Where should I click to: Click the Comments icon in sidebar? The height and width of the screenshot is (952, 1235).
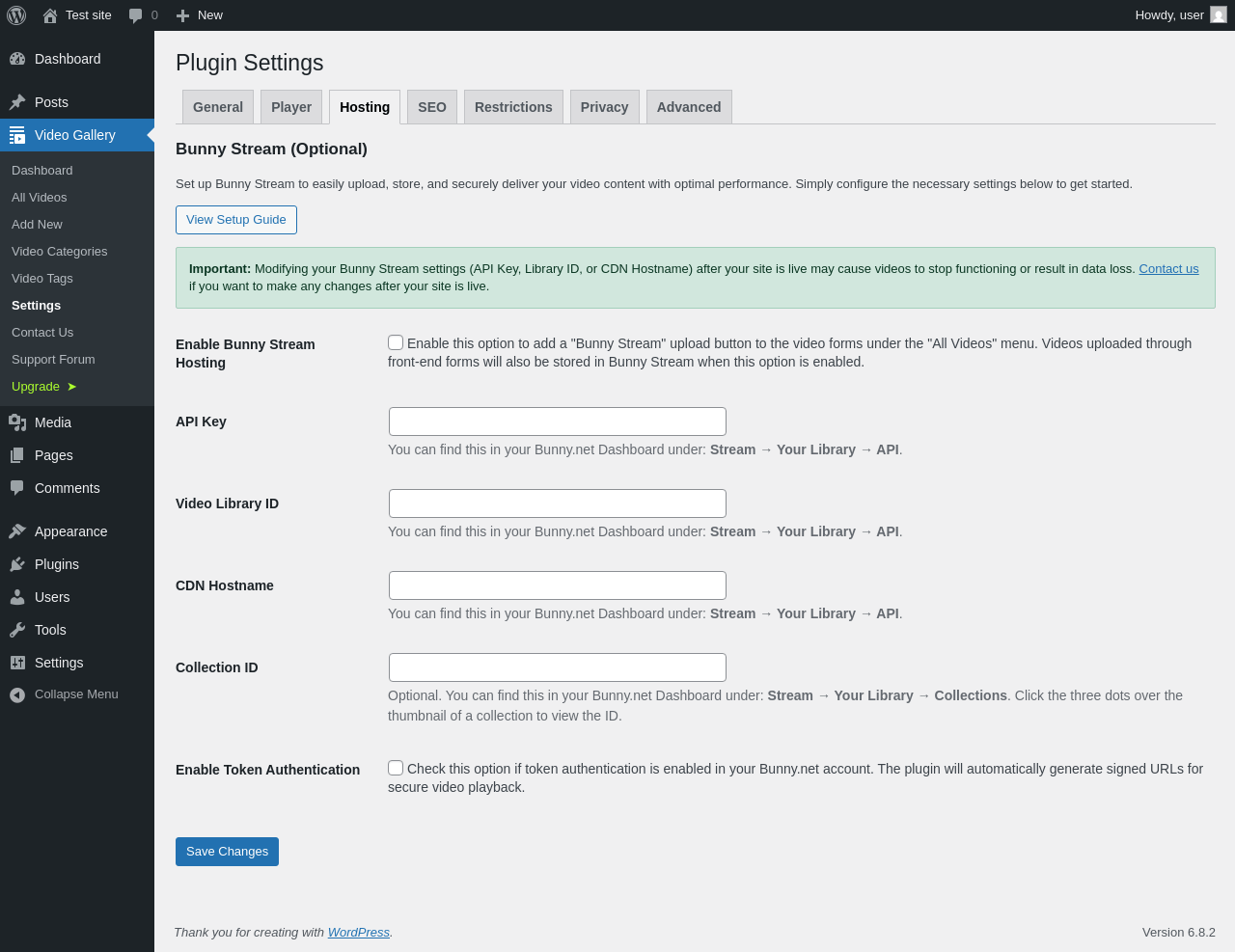17,488
